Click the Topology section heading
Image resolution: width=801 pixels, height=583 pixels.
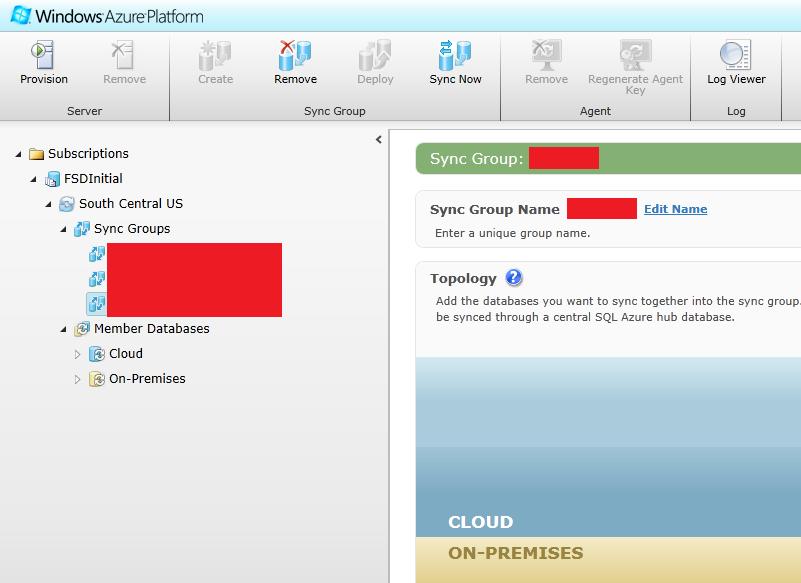coord(463,278)
